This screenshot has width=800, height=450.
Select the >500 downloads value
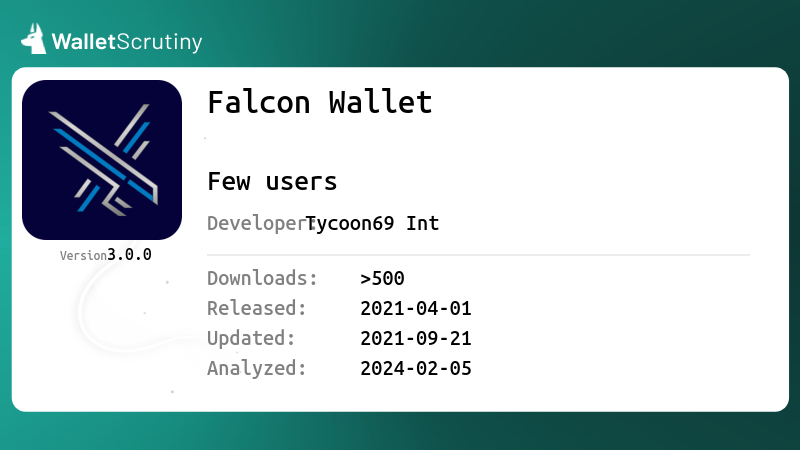[382, 279]
